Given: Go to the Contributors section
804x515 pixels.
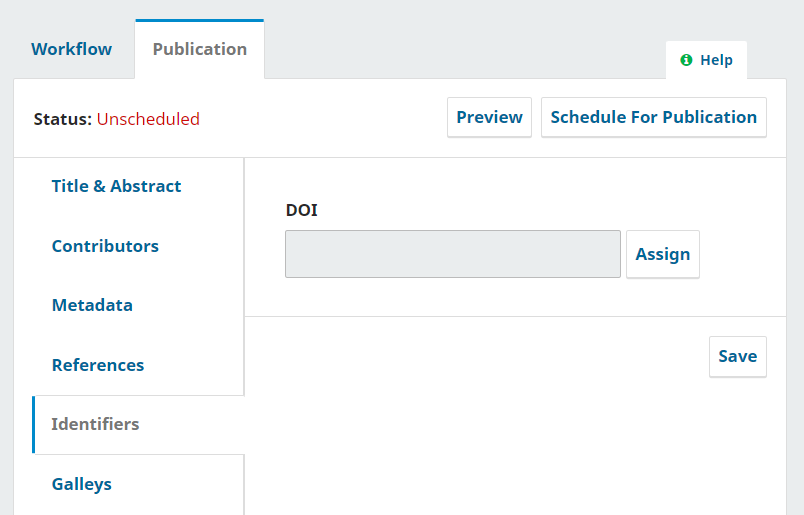Looking at the screenshot, I should tap(105, 246).
